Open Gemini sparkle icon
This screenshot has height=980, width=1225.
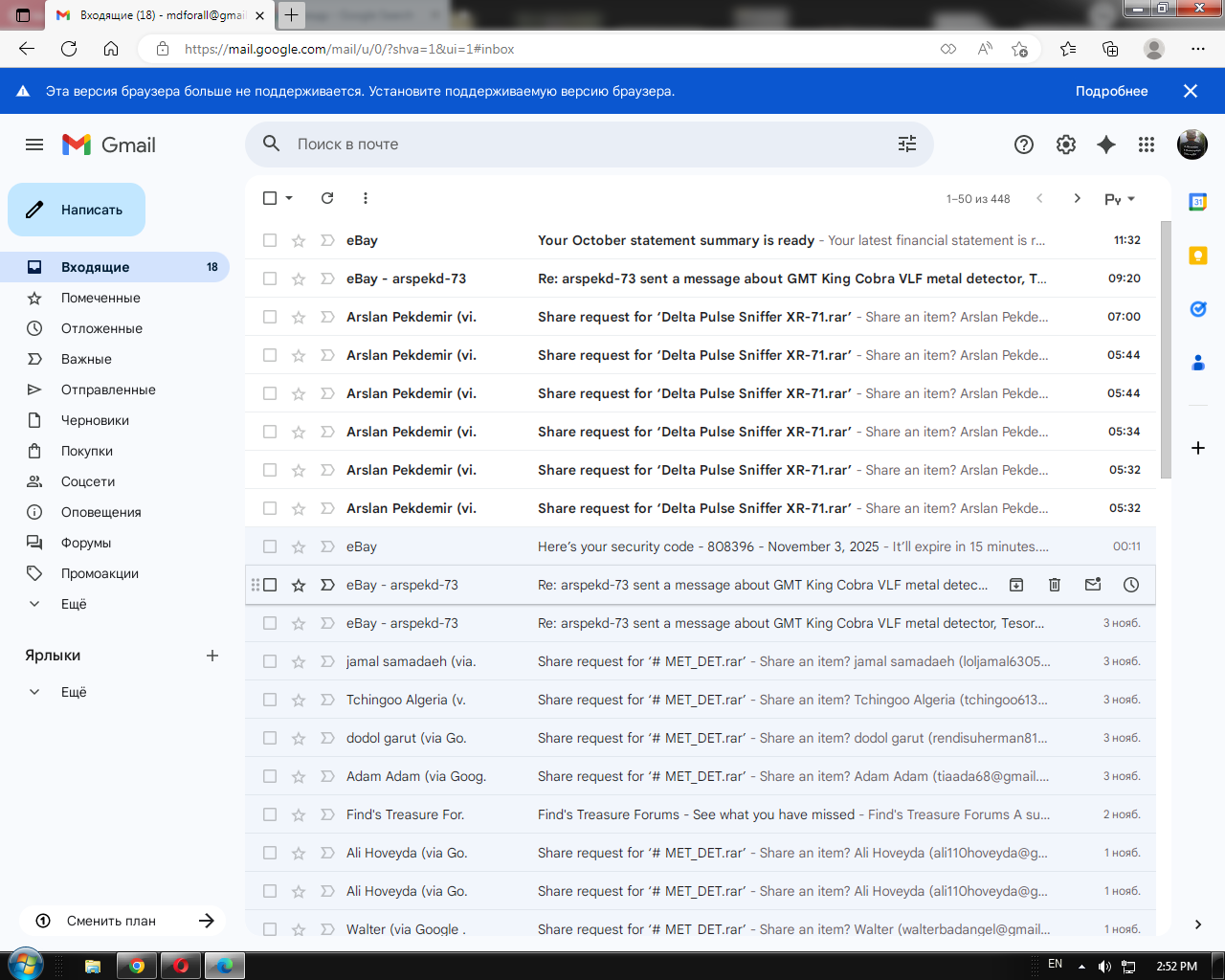tap(1106, 145)
